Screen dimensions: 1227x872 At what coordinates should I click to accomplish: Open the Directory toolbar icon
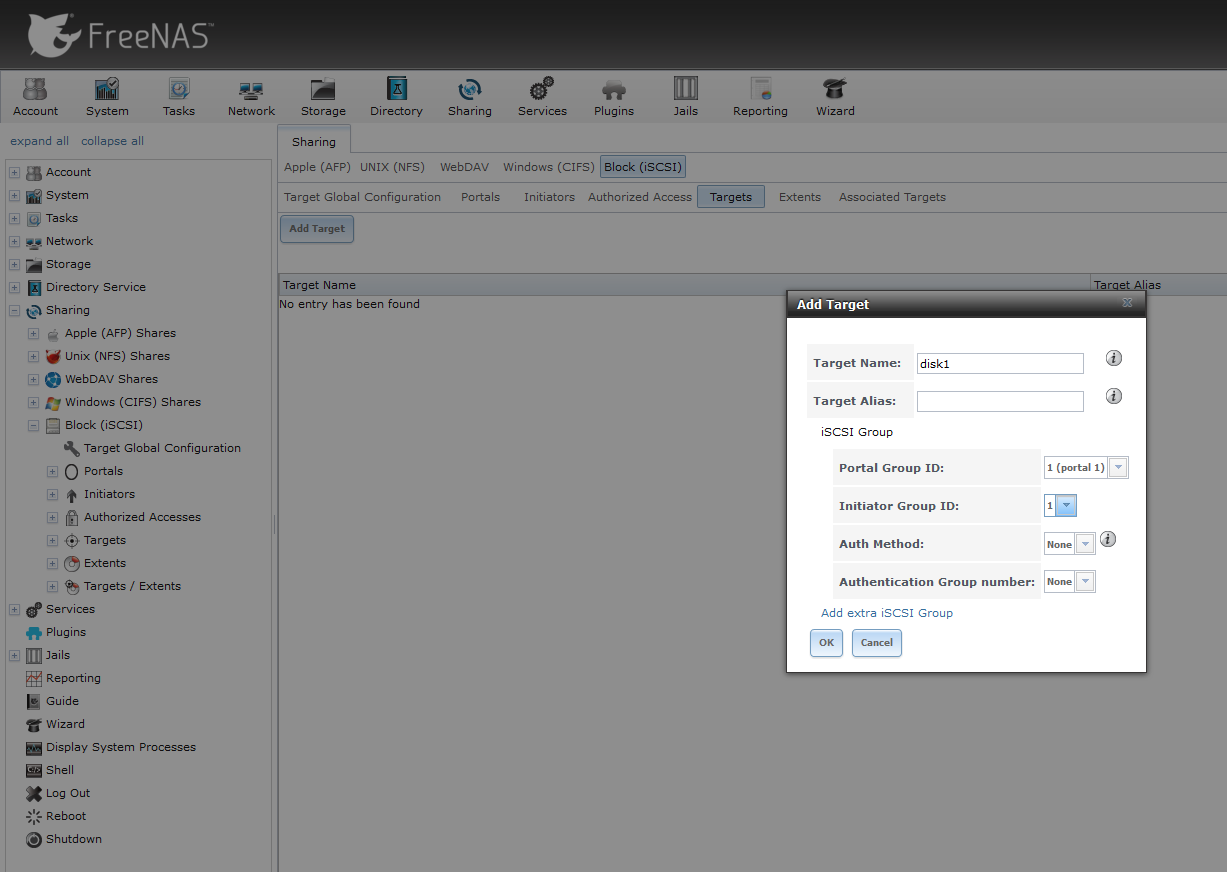click(396, 97)
